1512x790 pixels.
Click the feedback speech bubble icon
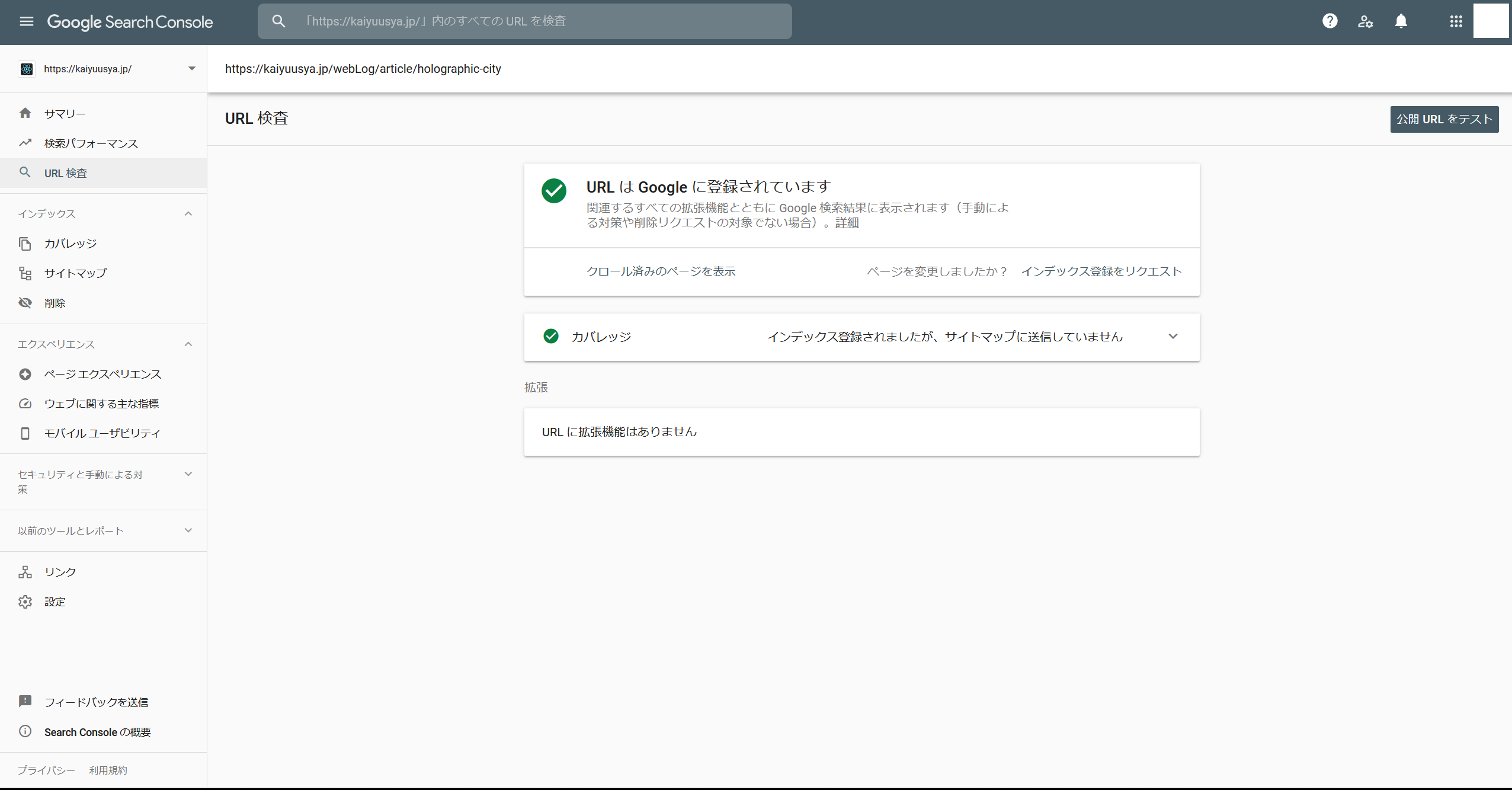click(25, 702)
